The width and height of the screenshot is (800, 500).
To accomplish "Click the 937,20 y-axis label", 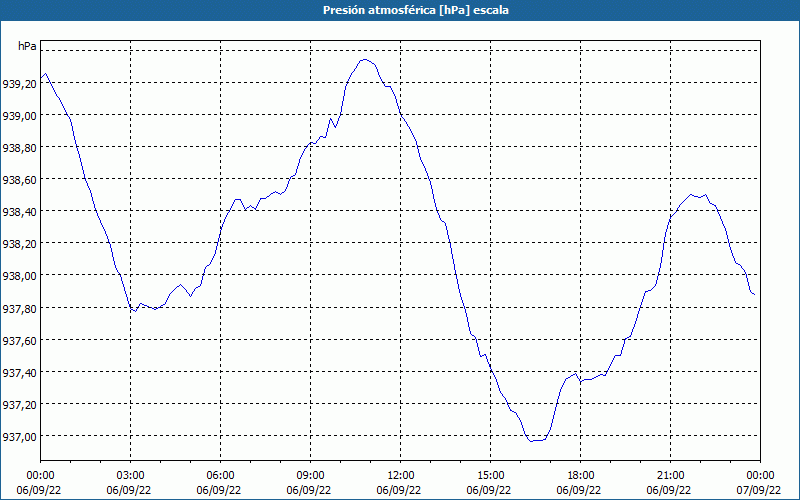I will (x=20, y=405).
